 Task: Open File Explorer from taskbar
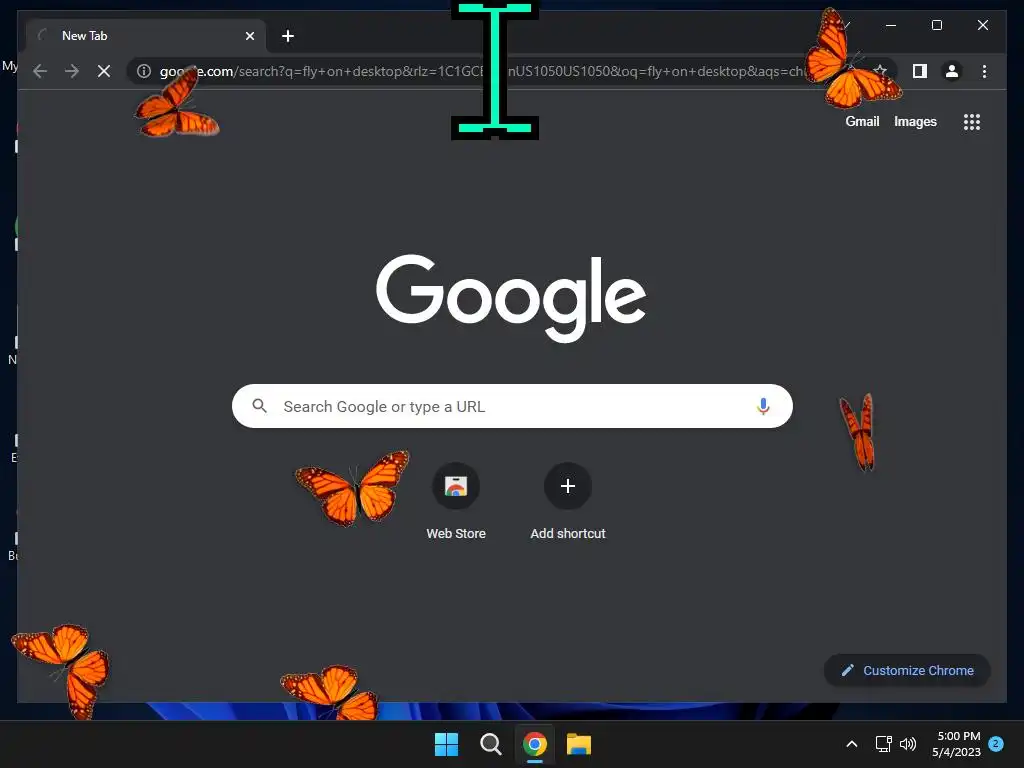pos(579,744)
